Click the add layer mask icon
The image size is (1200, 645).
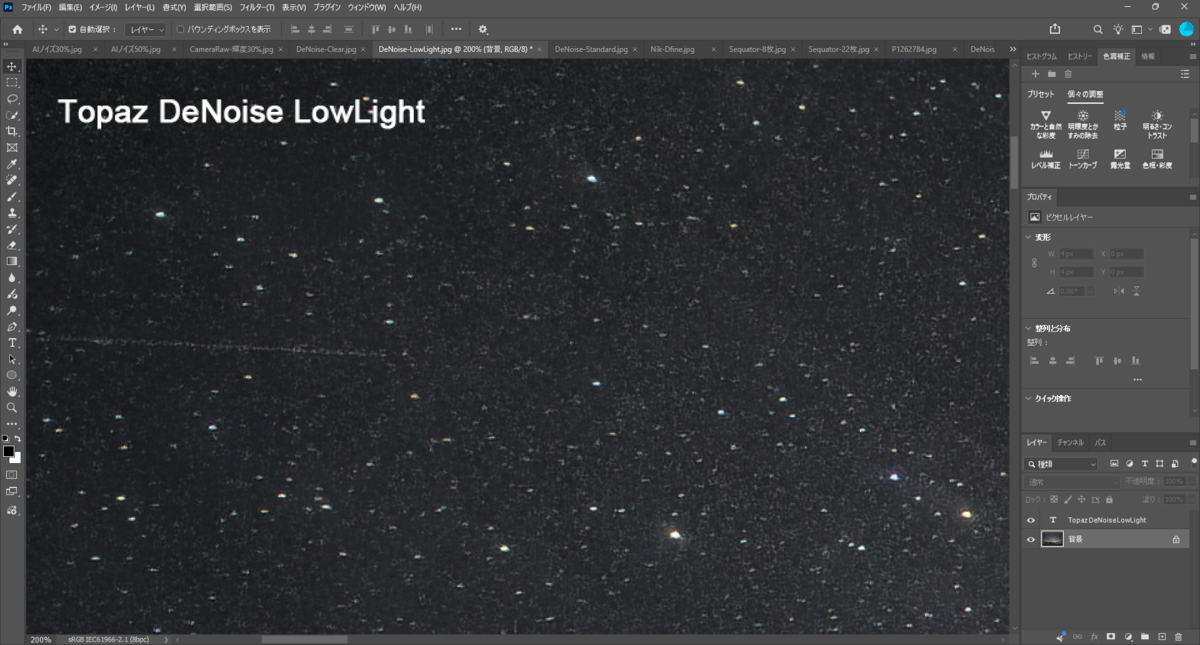point(1111,636)
